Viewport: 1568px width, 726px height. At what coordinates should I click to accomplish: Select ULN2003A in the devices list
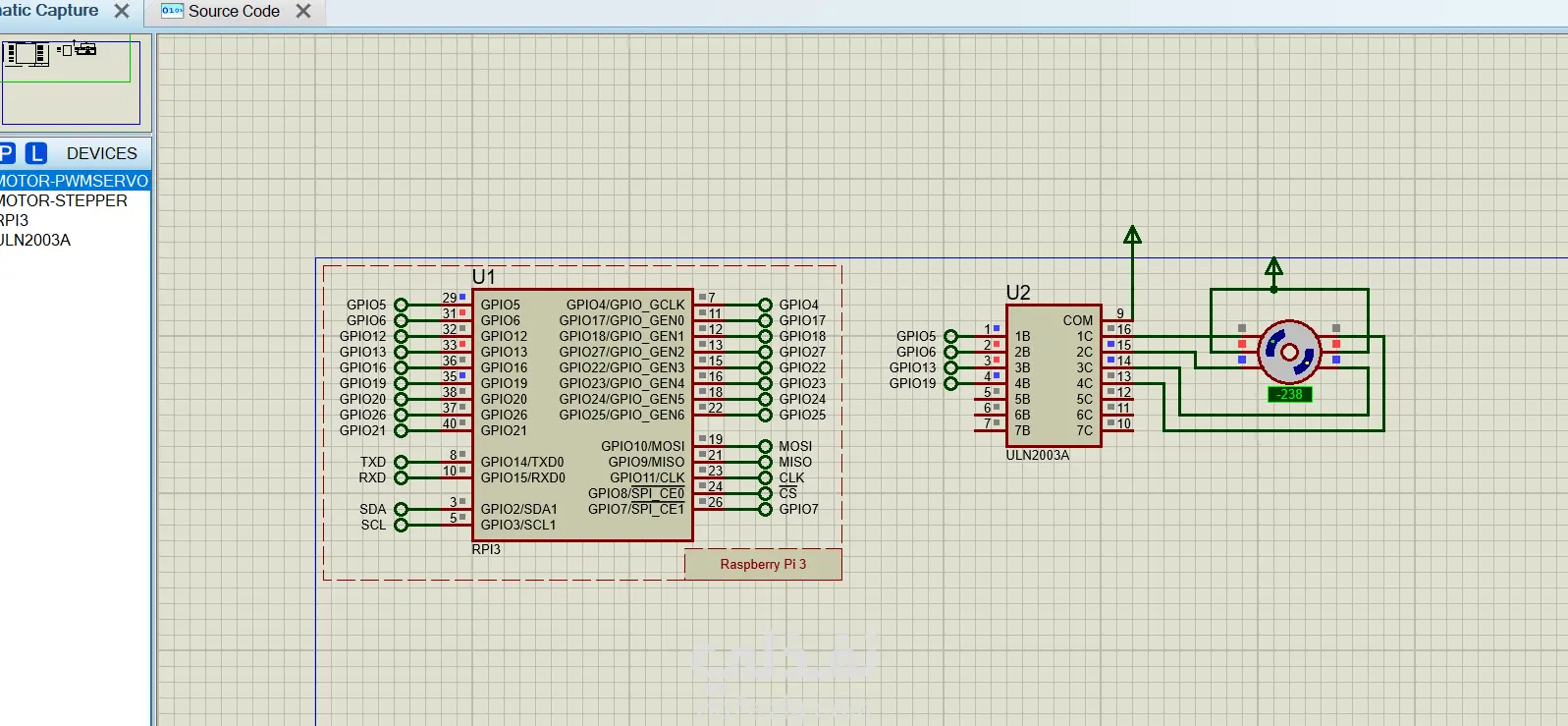point(35,240)
